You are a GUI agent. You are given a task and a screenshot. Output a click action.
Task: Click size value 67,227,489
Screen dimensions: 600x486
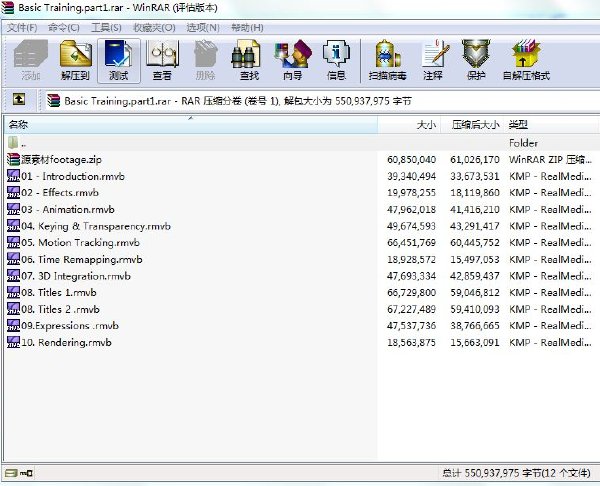(411, 309)
